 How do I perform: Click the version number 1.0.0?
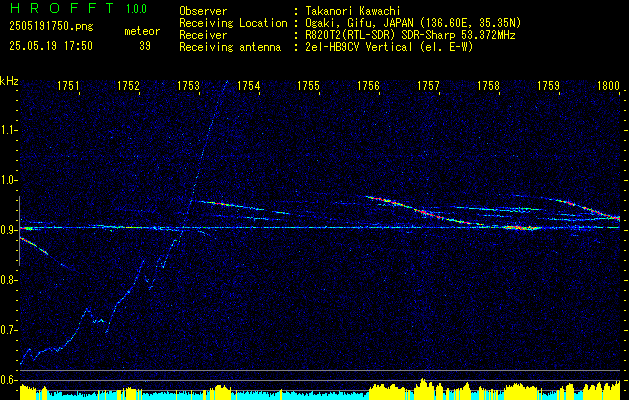click(x=136, y=9)
